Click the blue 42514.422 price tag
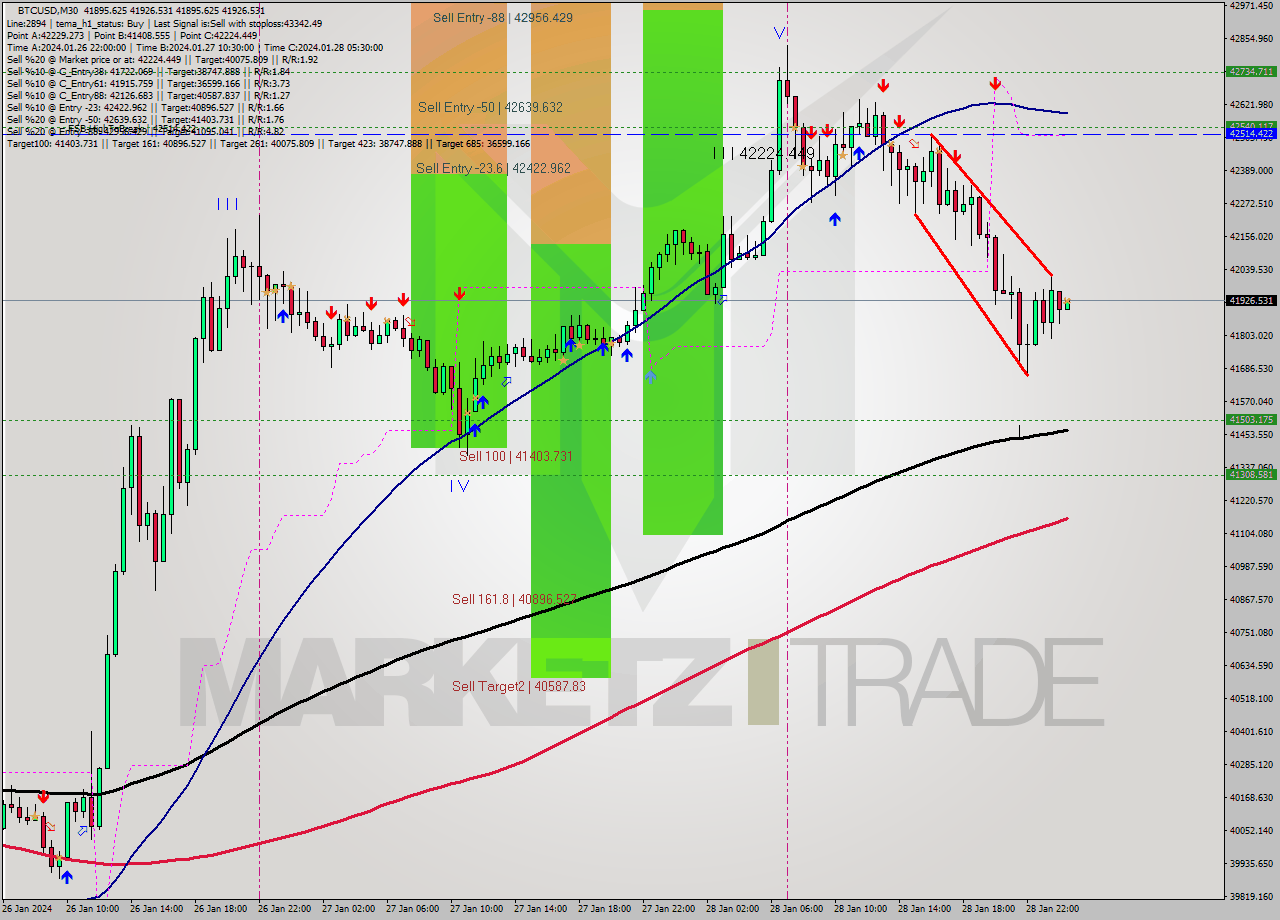Image resolution: width=1280 pixels, height=920 pixels. 1251,133
